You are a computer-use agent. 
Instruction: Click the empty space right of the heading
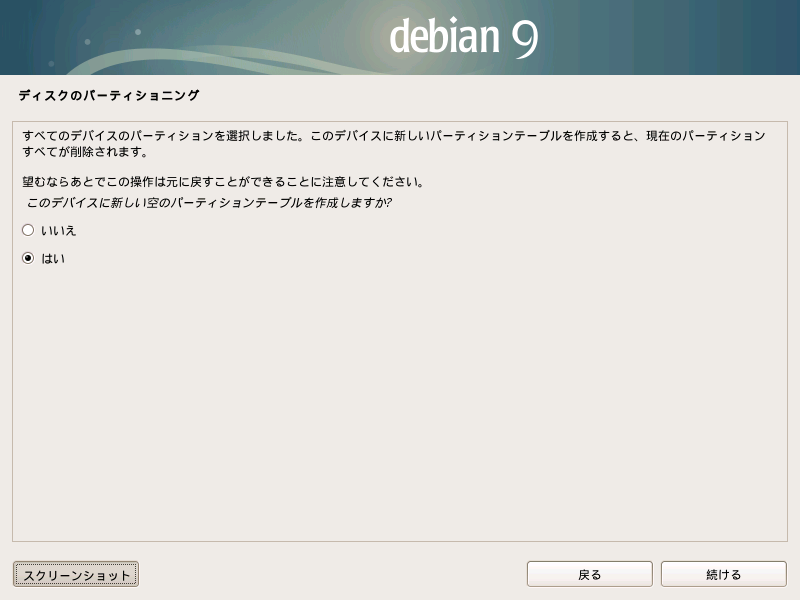[x=500, y=96]
